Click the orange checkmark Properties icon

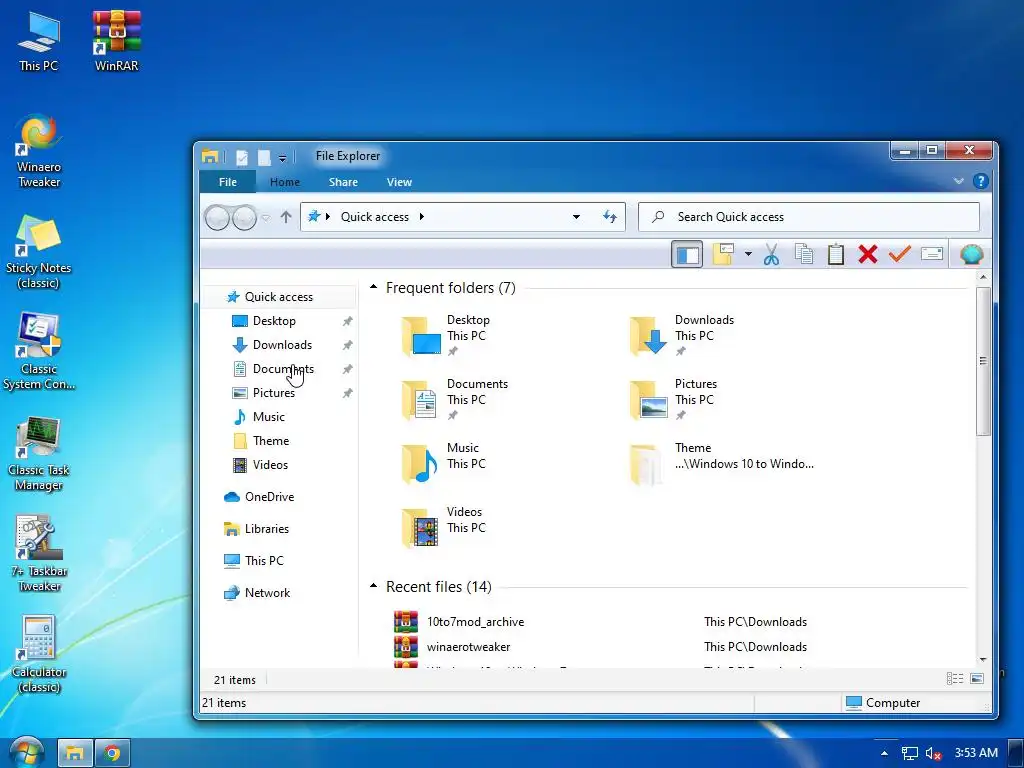coord(900,254)
